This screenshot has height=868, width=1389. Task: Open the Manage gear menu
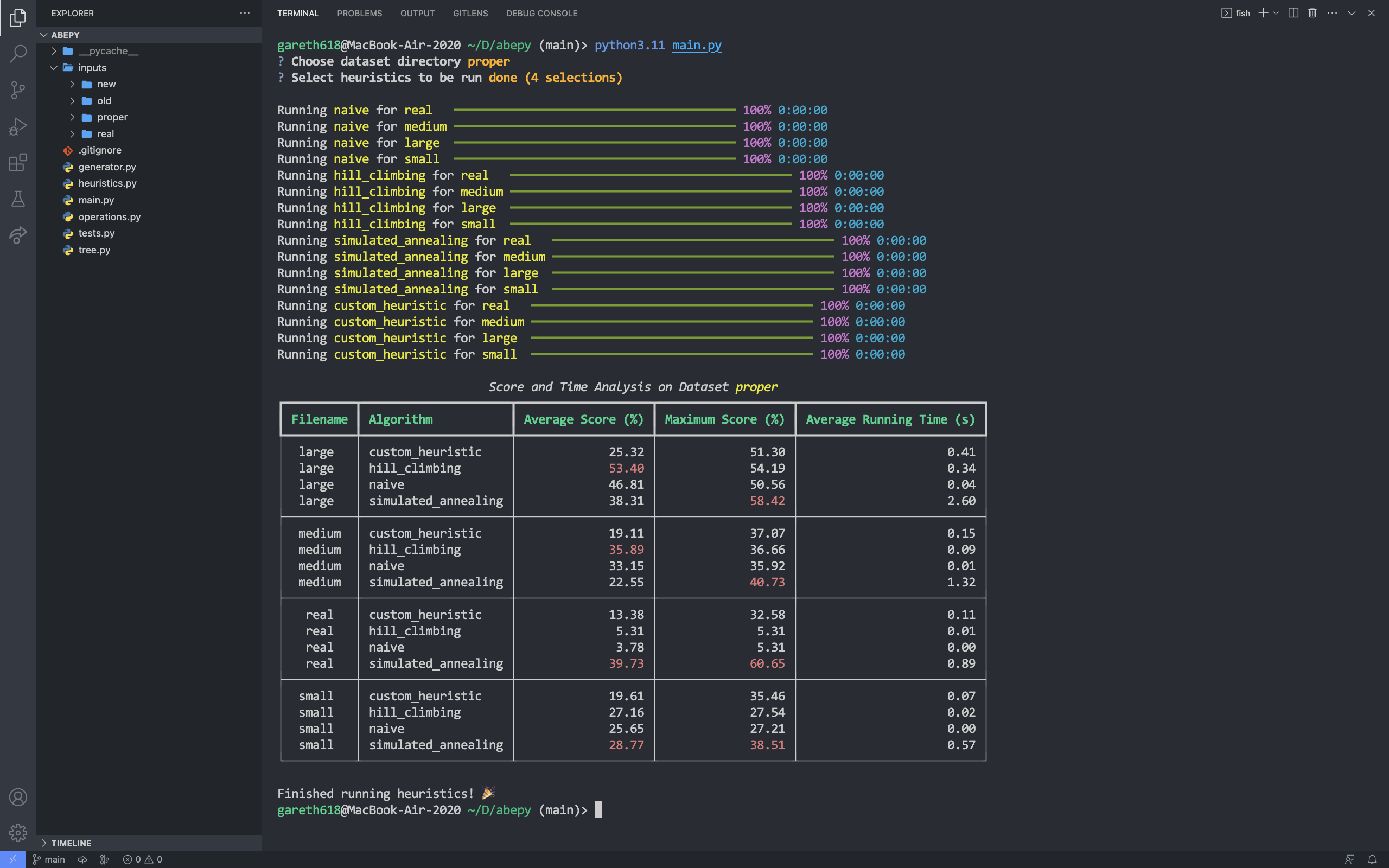[x=18, y=832]
